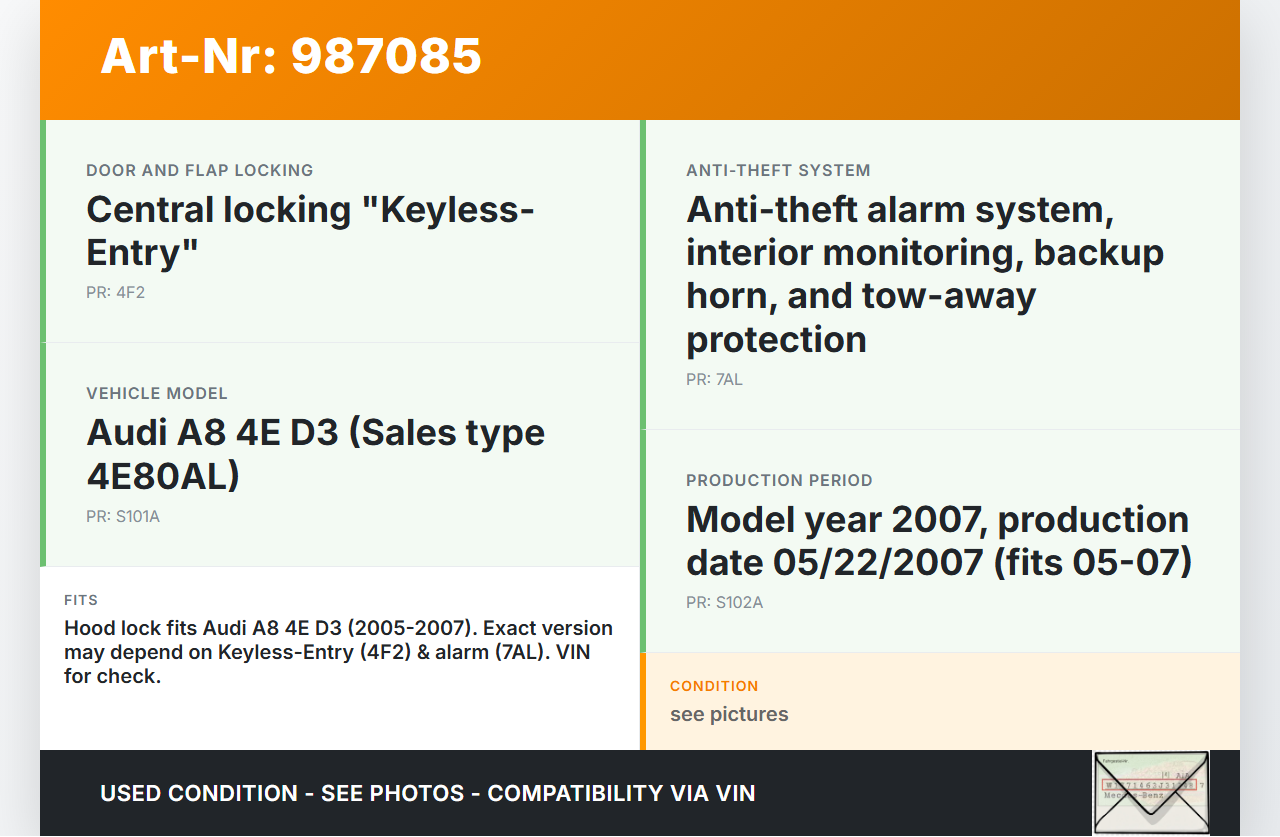Screen dimensions: 1280x837
Task: Click the PRODUCTION PERIOD label
Action: click(779, 480)
